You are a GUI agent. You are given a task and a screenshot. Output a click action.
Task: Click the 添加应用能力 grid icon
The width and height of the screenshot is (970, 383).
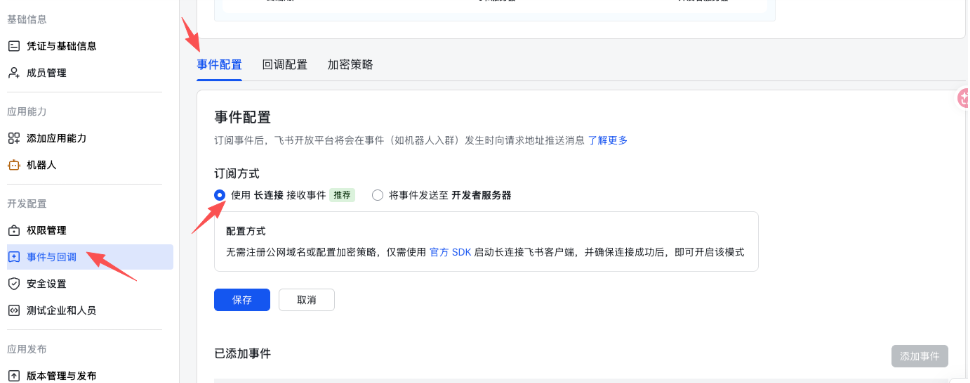point(14,138)
